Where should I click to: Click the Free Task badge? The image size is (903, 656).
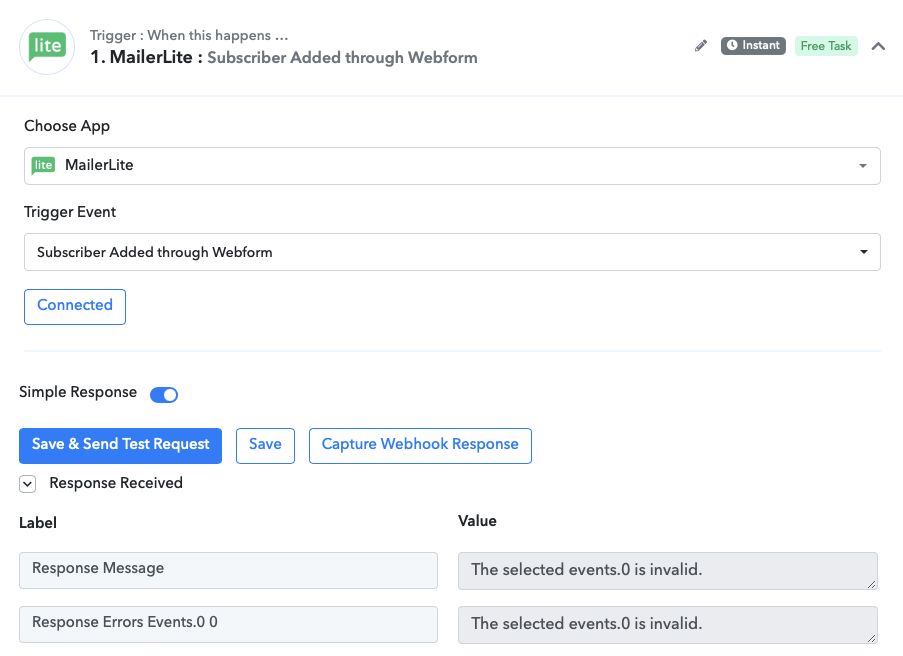[x=826, y=46]
